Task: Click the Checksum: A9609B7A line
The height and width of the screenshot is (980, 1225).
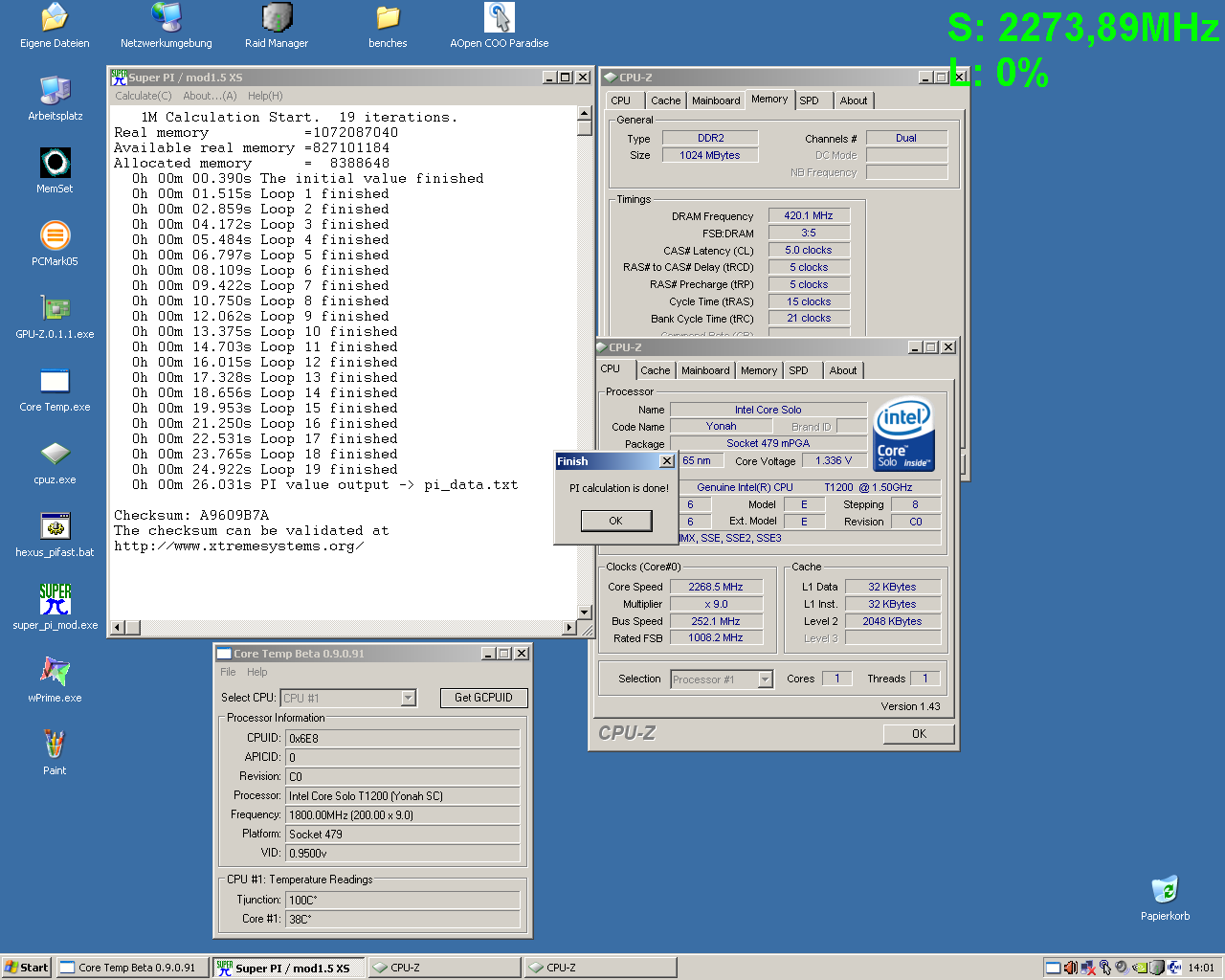Action: 191,515
